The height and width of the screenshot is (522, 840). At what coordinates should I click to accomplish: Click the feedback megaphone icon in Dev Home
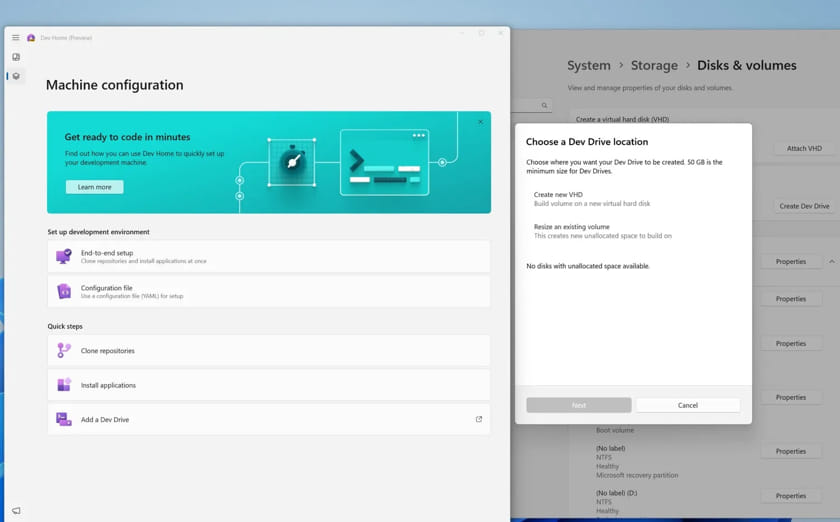click(16, 511)
